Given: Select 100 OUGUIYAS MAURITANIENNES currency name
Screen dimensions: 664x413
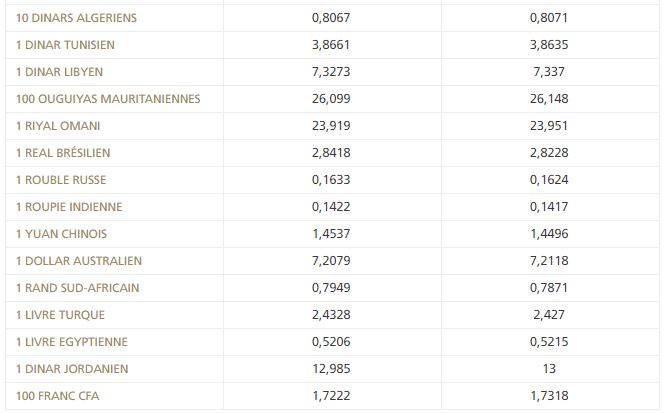Looking at the screenshot, I should coord(108,99).
